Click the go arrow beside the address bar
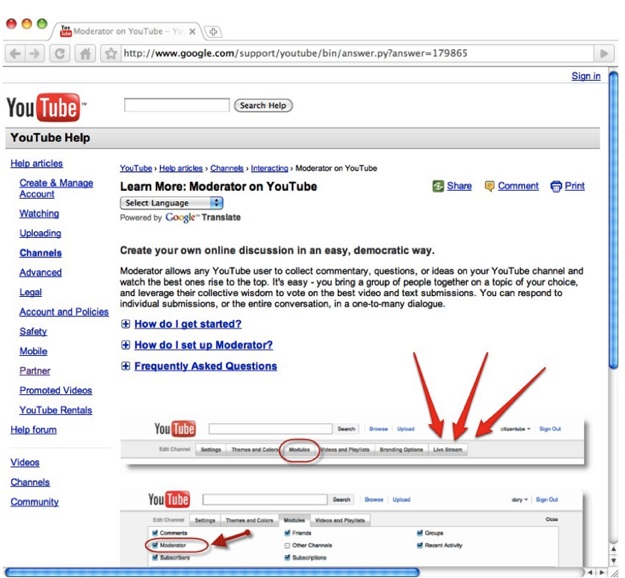 pos(604,53)
